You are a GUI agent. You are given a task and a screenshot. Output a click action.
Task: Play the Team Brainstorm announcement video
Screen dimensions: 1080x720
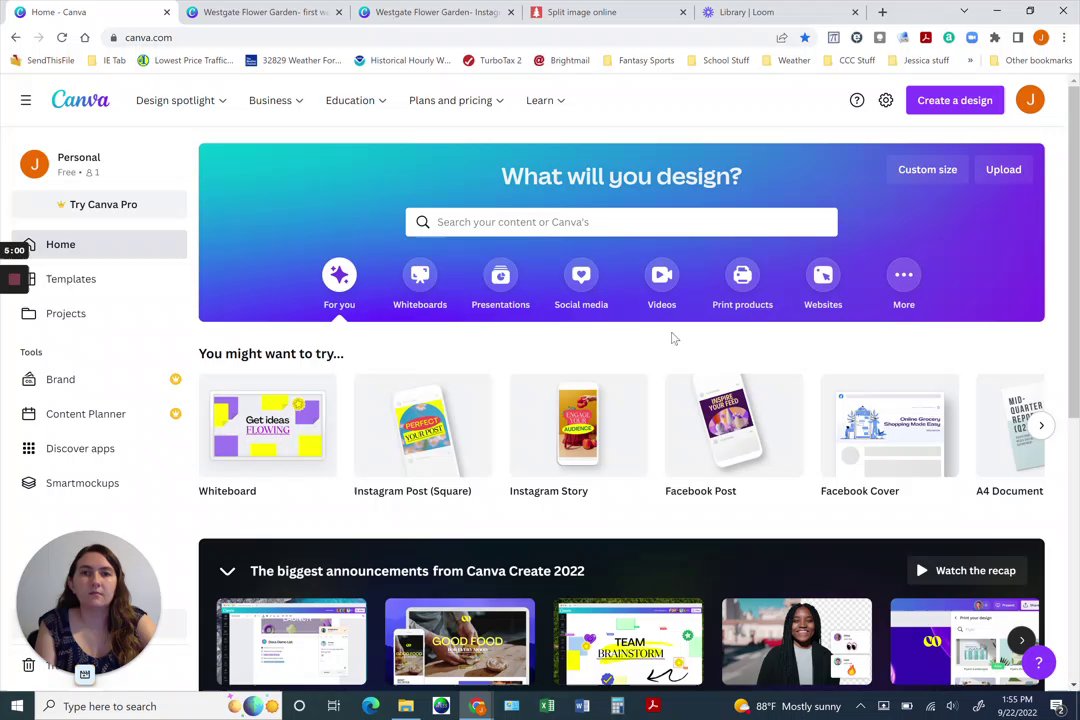click(628, 641)
